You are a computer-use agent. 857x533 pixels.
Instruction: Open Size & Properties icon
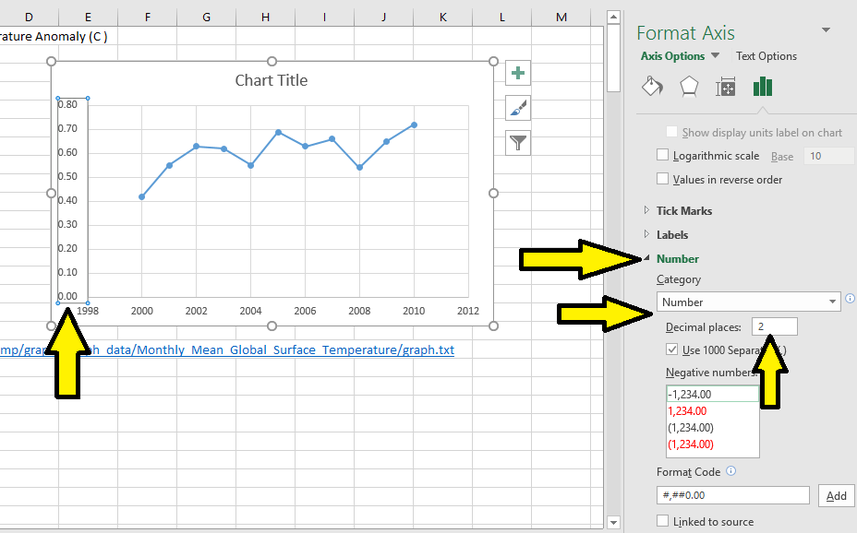(x=726, y=87)
